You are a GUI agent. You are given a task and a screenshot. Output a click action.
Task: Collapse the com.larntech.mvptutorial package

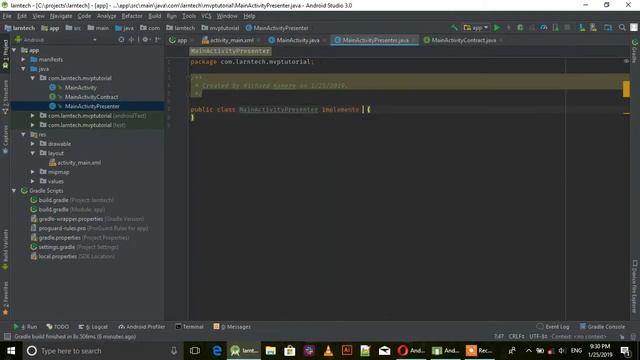33,78
